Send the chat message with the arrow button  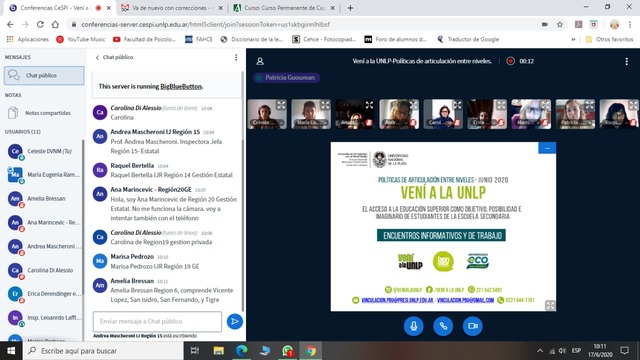click(x=235, y=322)
